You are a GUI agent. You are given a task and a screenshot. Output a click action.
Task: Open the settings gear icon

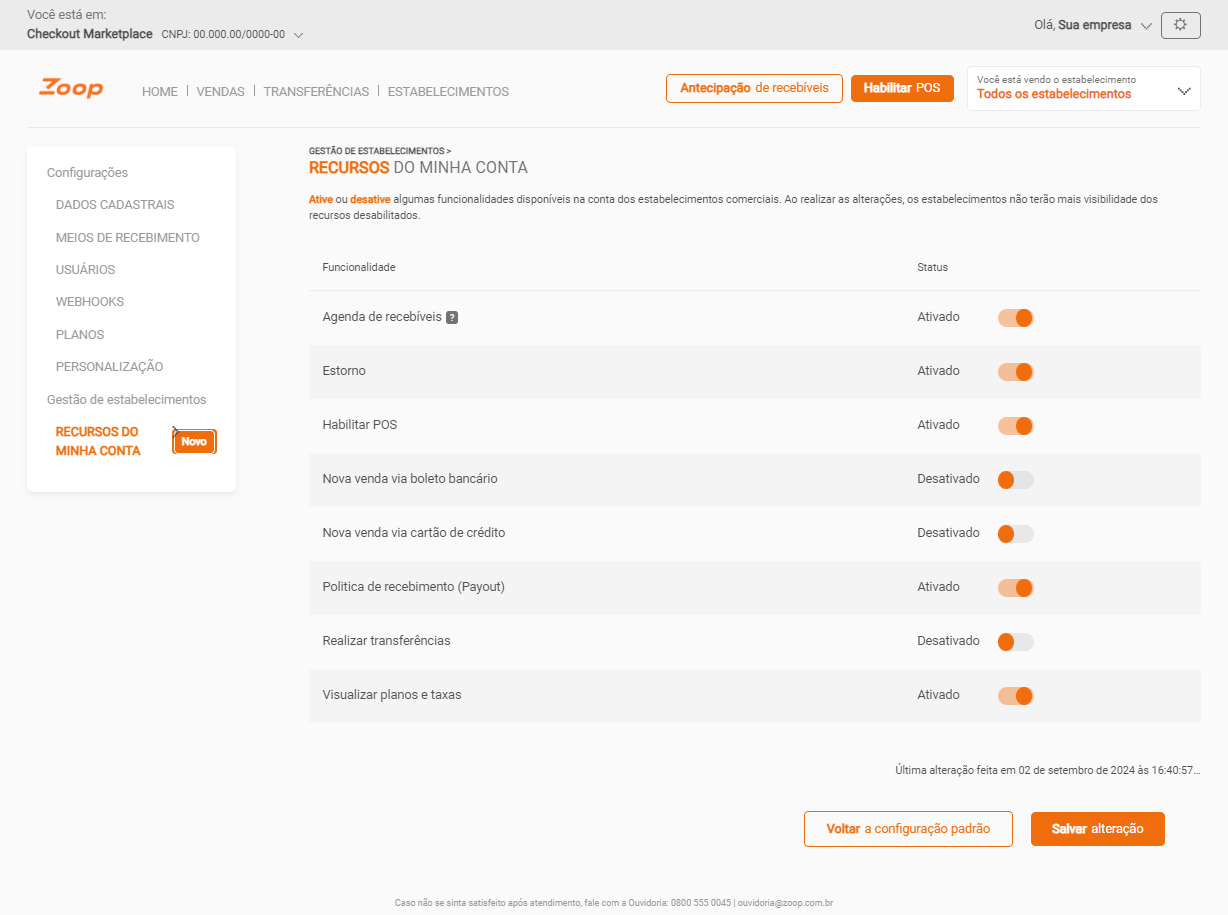[x=1180, y=25]
